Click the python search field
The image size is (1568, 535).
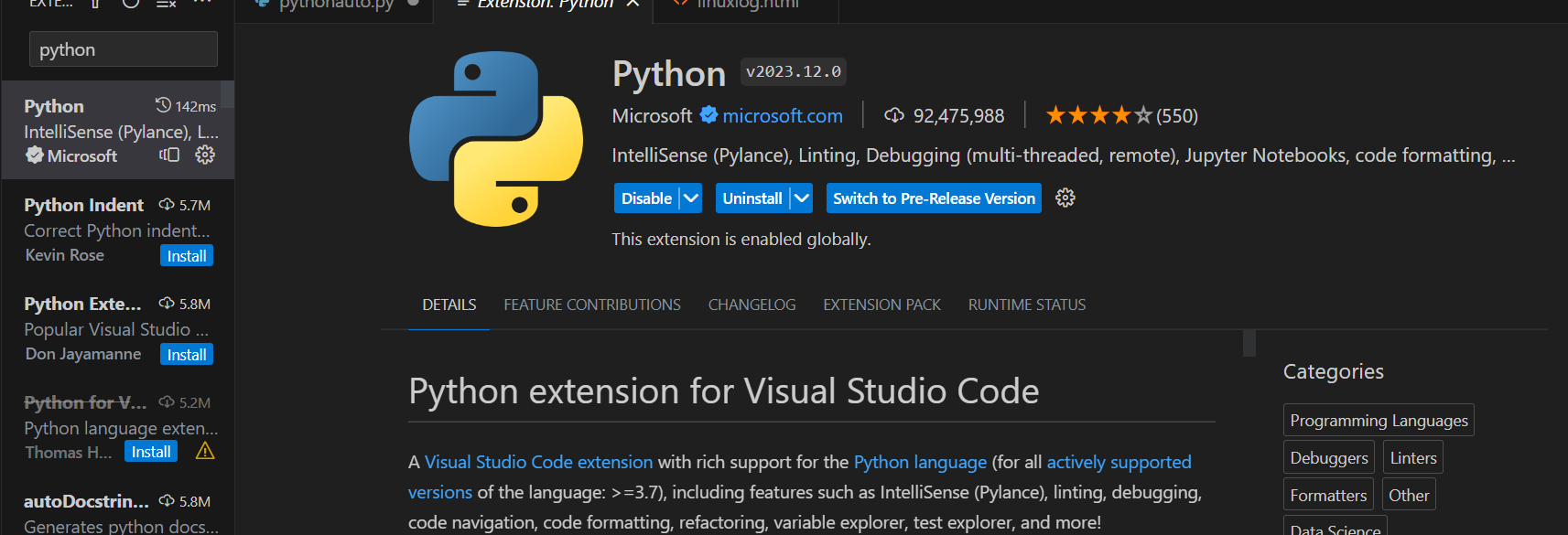point(124,49)
